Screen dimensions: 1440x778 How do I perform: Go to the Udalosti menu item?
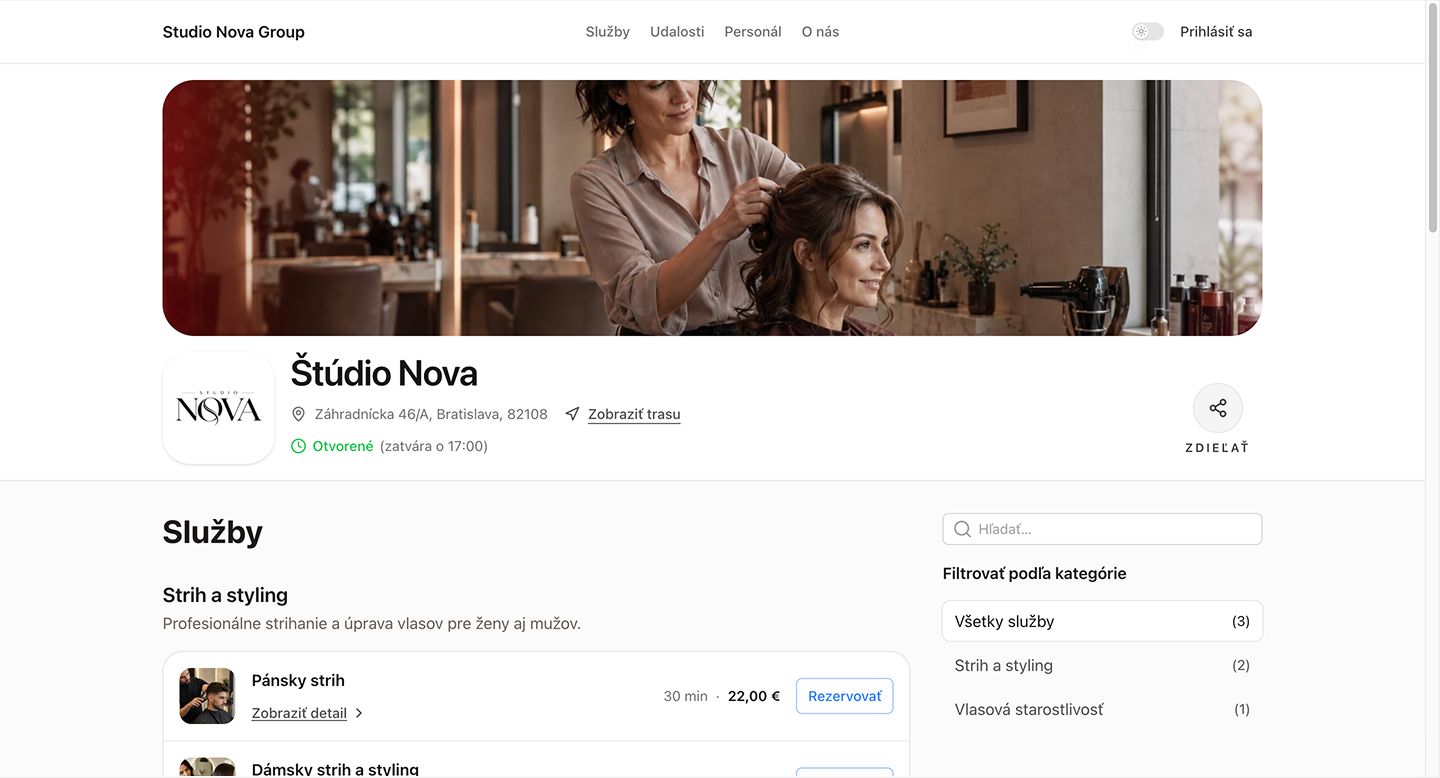(677, 32)
